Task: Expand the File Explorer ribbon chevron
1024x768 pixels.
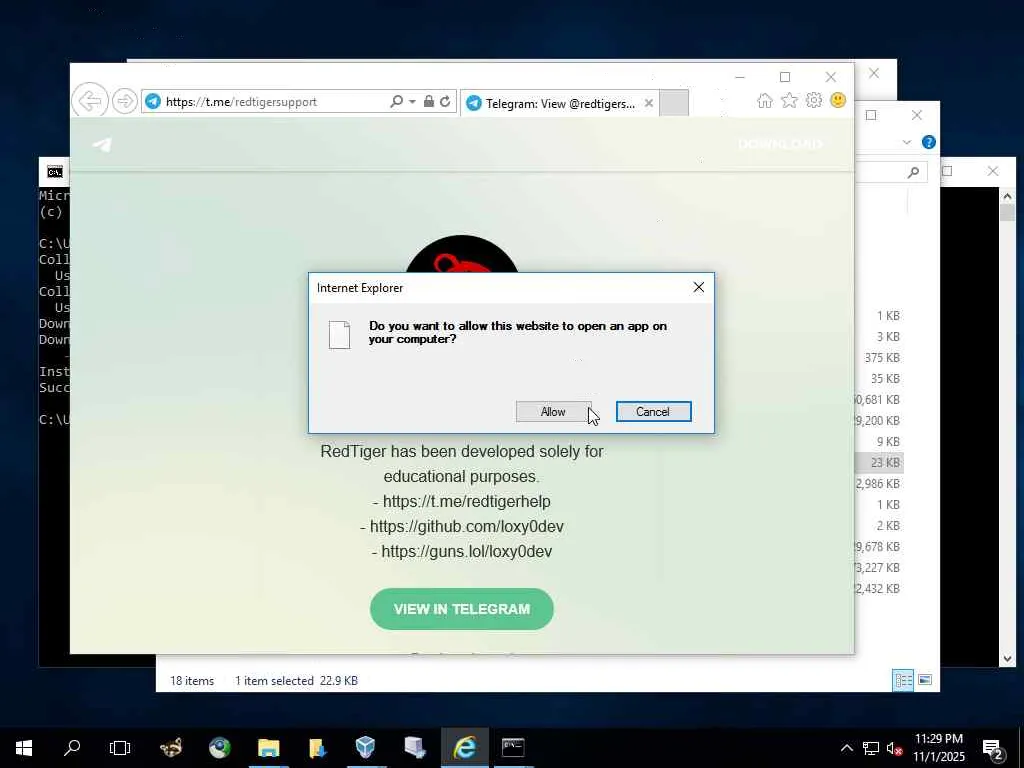Action: 906,142
